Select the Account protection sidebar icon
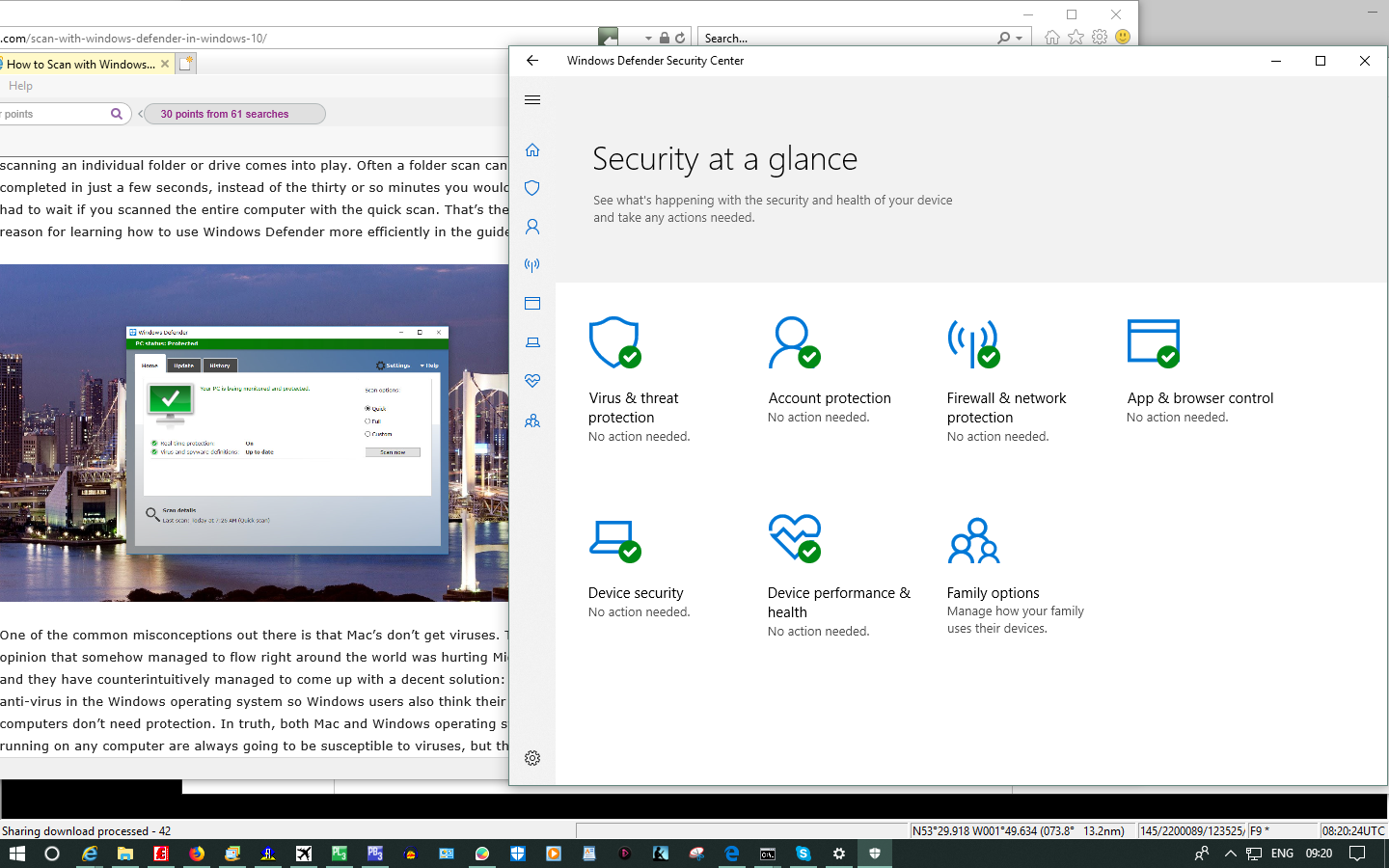This screenshot has width=1389, height=868. 532,227
